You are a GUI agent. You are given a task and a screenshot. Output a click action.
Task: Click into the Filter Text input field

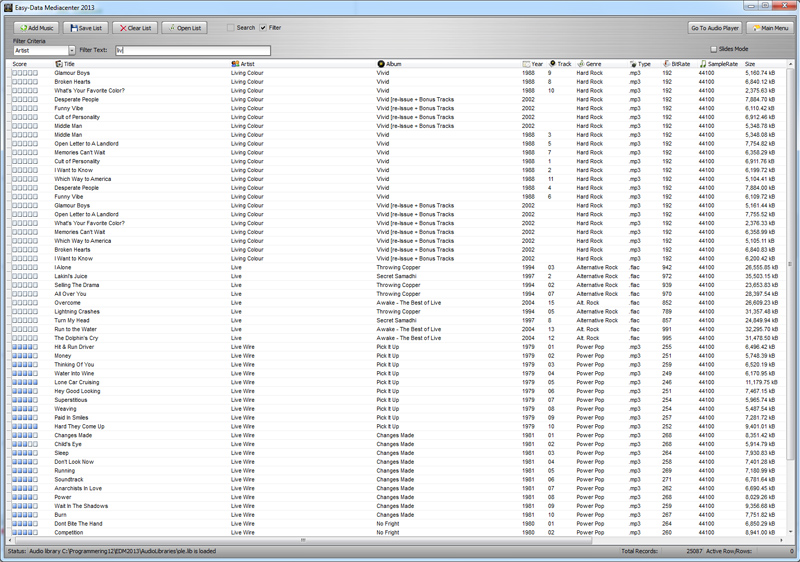point(193,50)
